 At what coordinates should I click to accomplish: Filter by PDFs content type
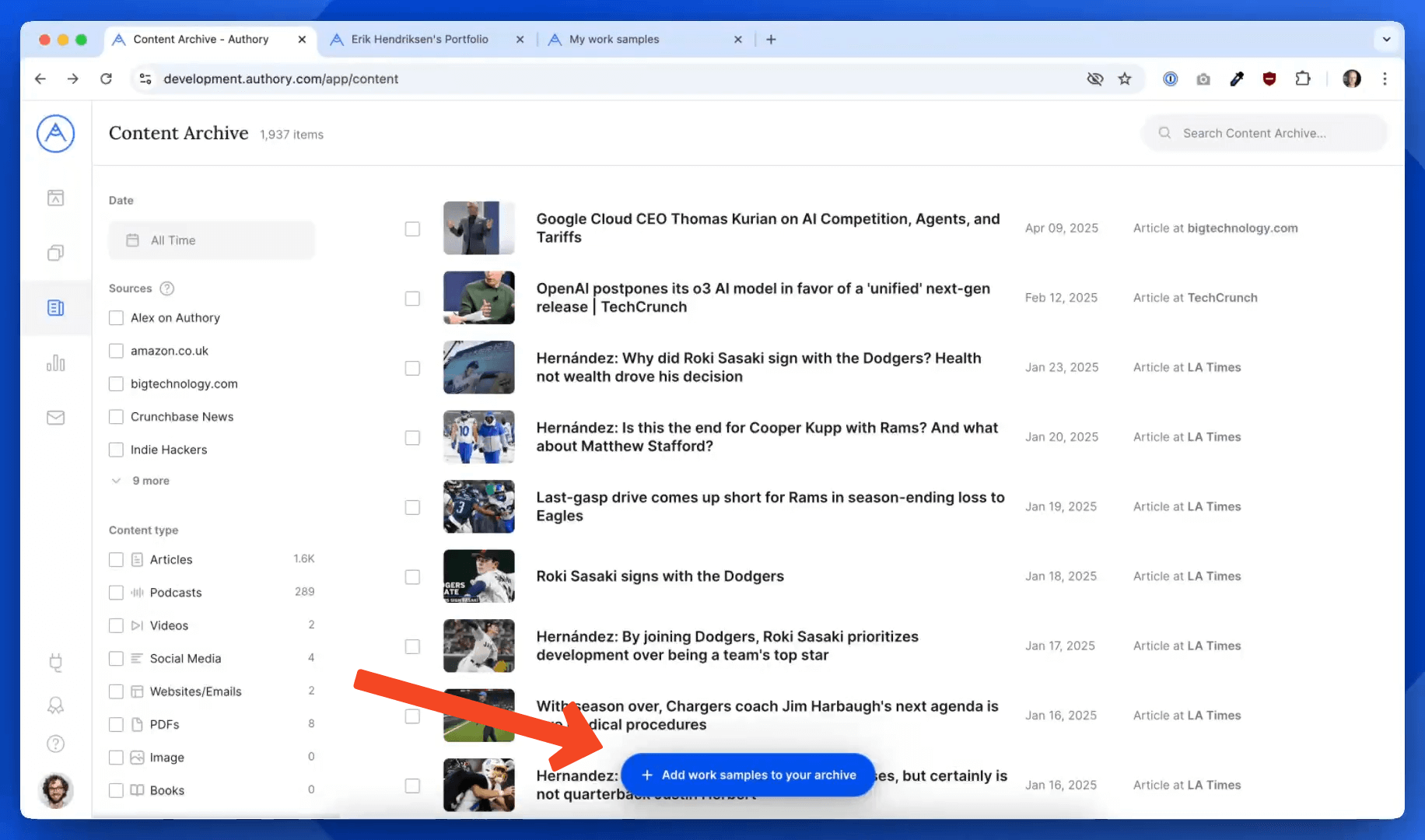[116, 724]
